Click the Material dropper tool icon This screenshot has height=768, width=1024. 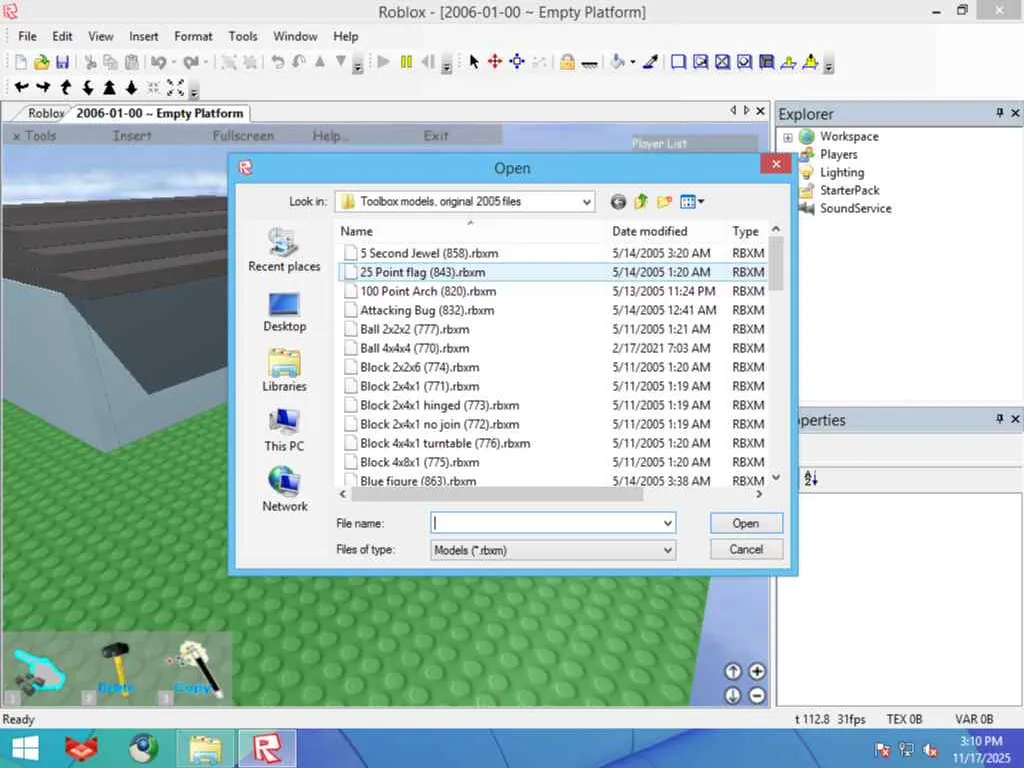click(650, 62)
